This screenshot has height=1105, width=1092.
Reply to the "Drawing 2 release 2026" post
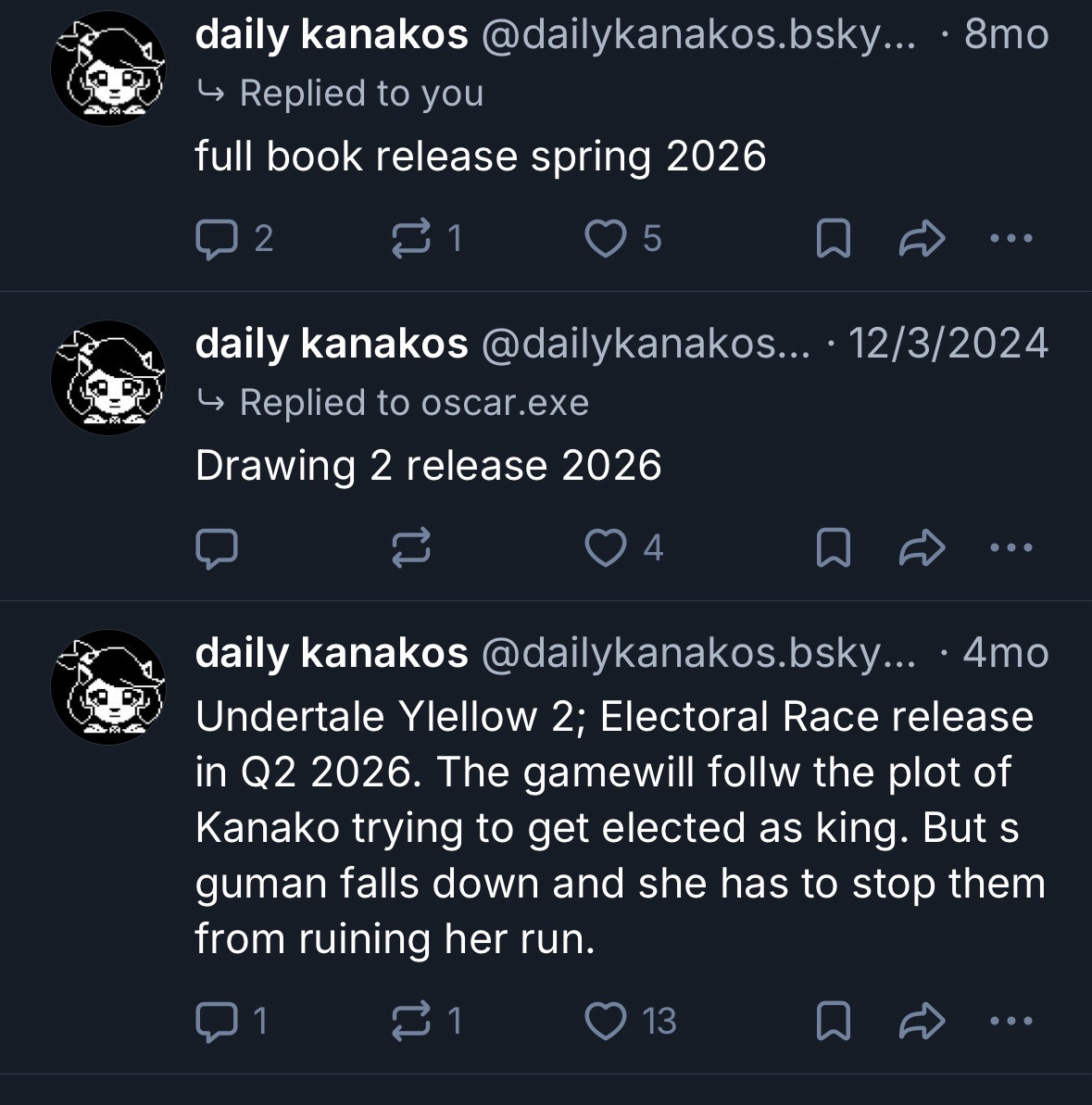pyautogui.click(x=217, y=548)
